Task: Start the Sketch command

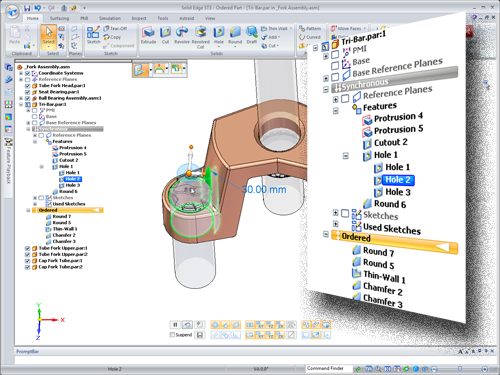Action: point(93,35)
